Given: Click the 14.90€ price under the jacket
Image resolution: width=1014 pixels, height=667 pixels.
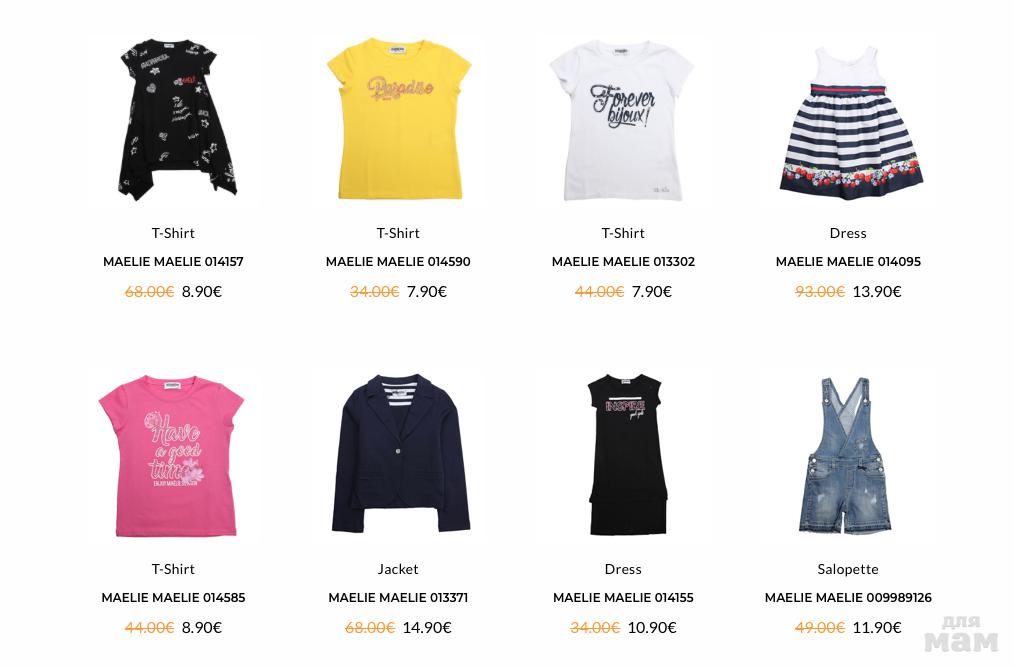Looking at the screenshot, I should coord(427,628).
